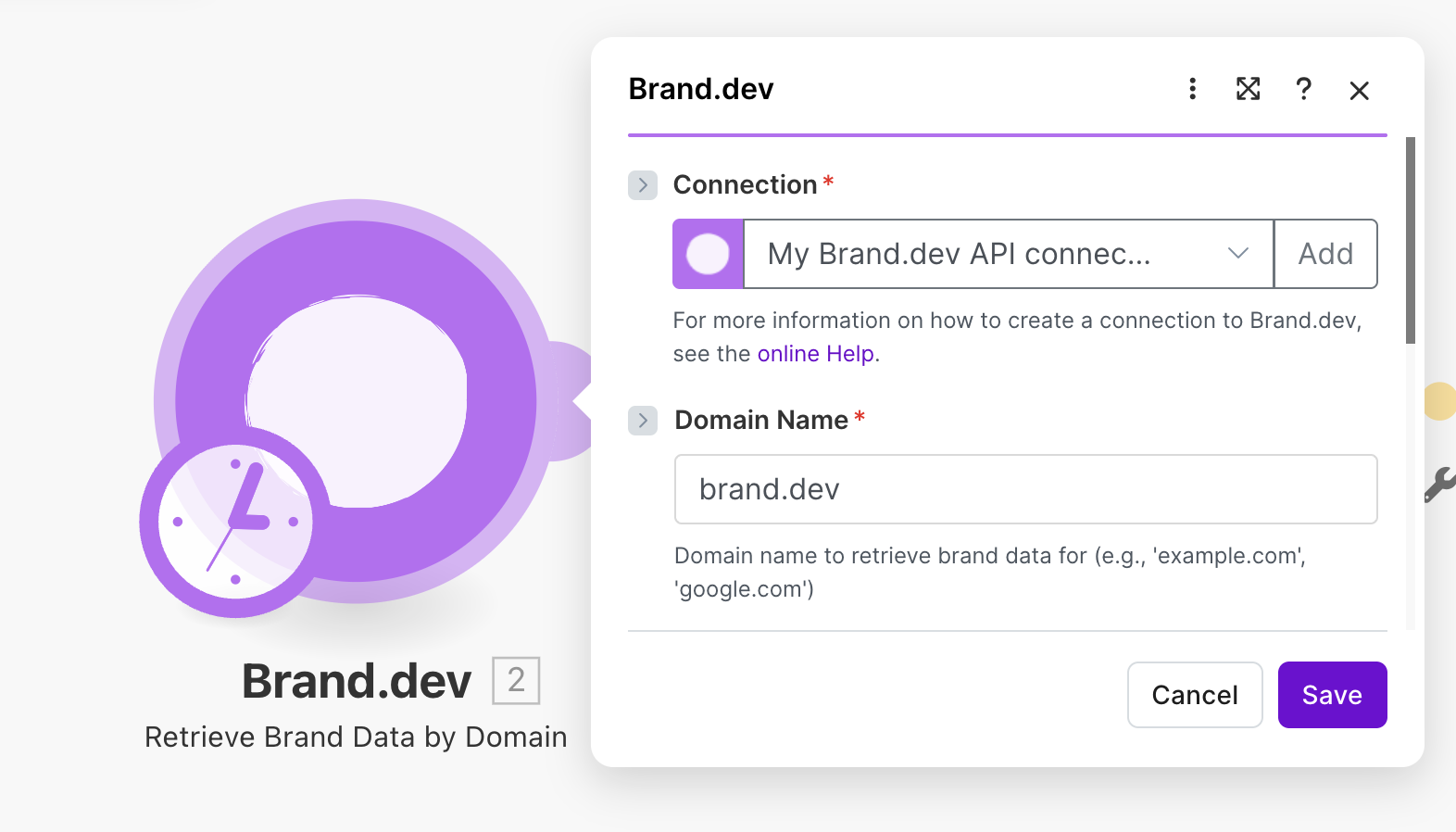
Task: Click the Brand.dev logo beside connection dropdown
Action: pyautogui.click(x=708, y=254)
